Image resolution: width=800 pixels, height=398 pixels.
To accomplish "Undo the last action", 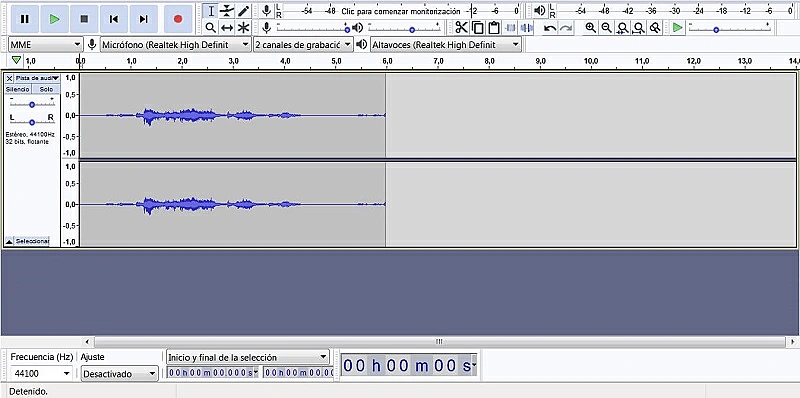I will (x=550, y=28).
